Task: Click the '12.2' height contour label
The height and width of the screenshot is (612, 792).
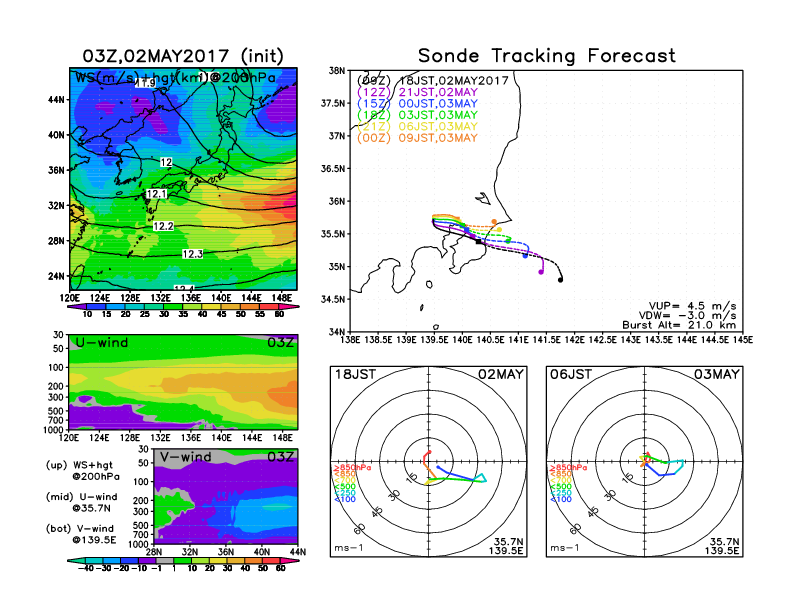Action: coord(163,226)
